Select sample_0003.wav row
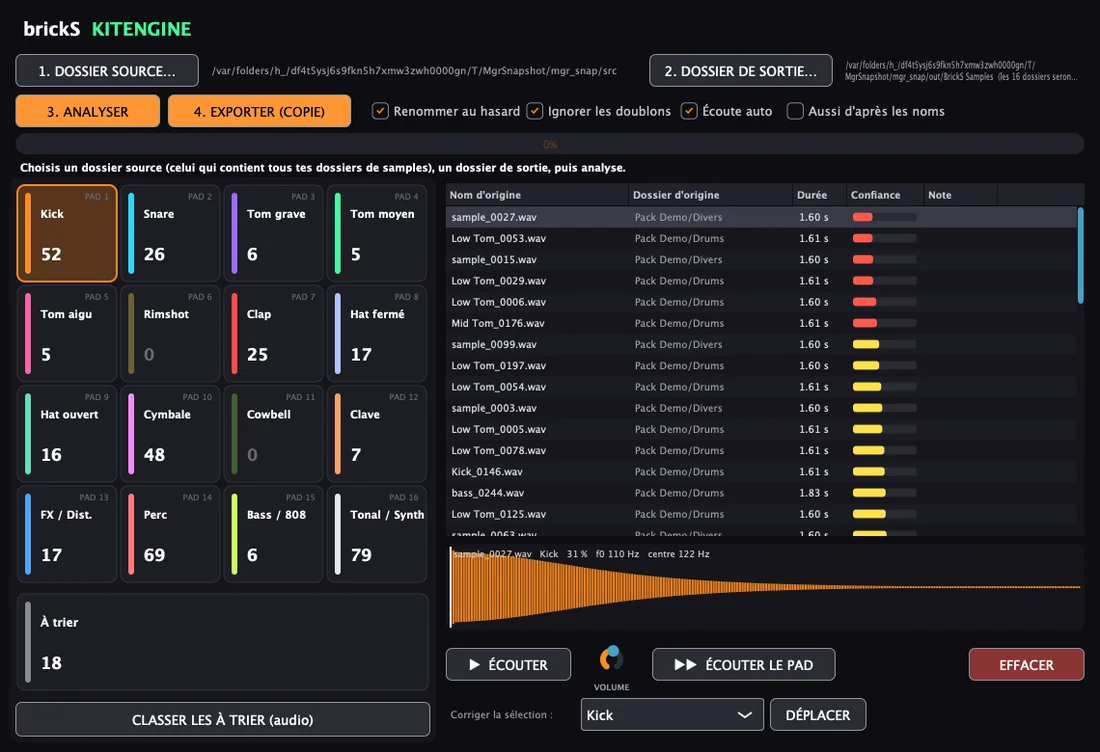This screenshot has width=1100, height=752. tap(761, 408)
